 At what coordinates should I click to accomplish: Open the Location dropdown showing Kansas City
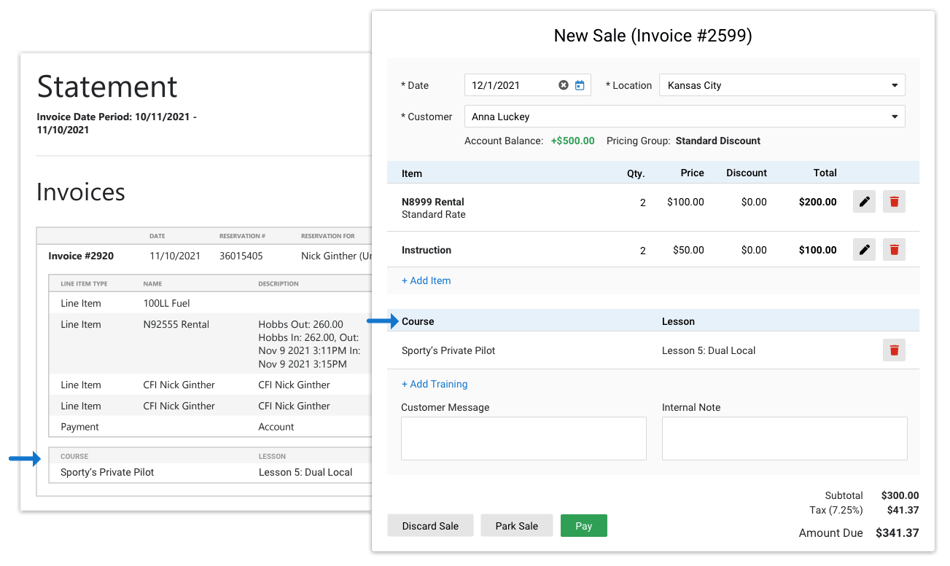pos(782,85)
